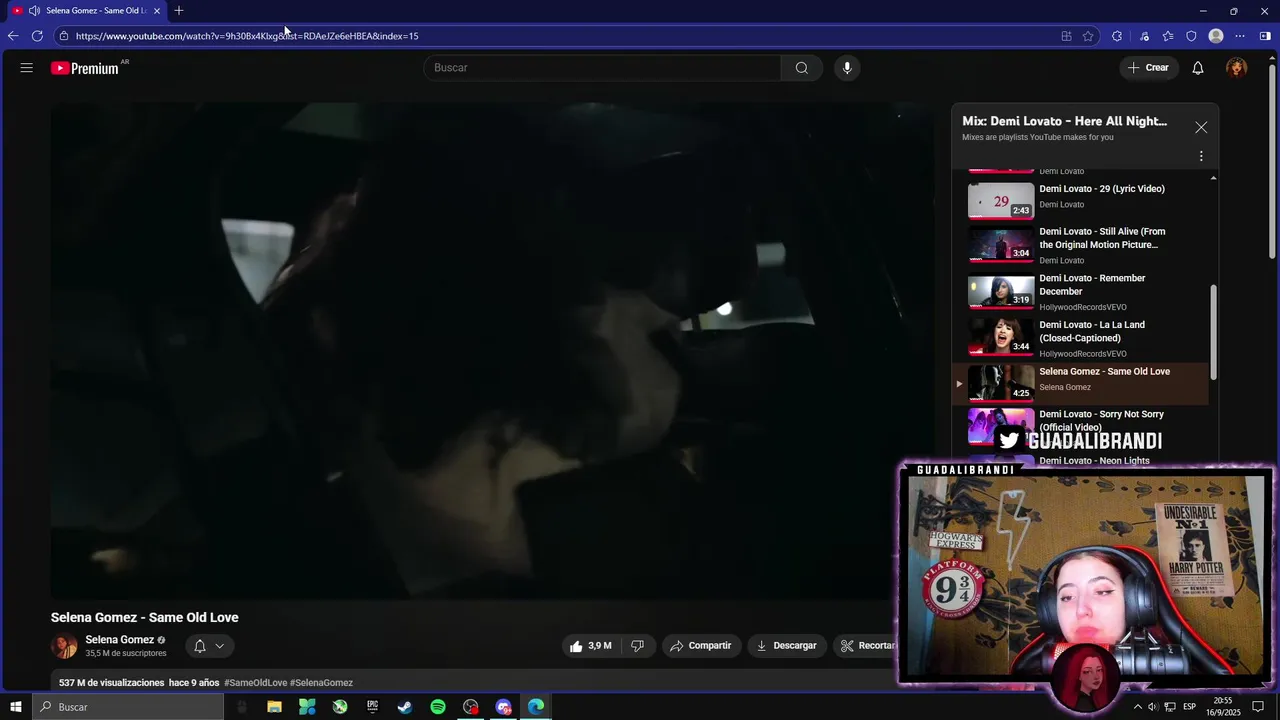Open the apps icon in address bar
This screenshot has width=1280, height=720.
tap(1066, 36)
